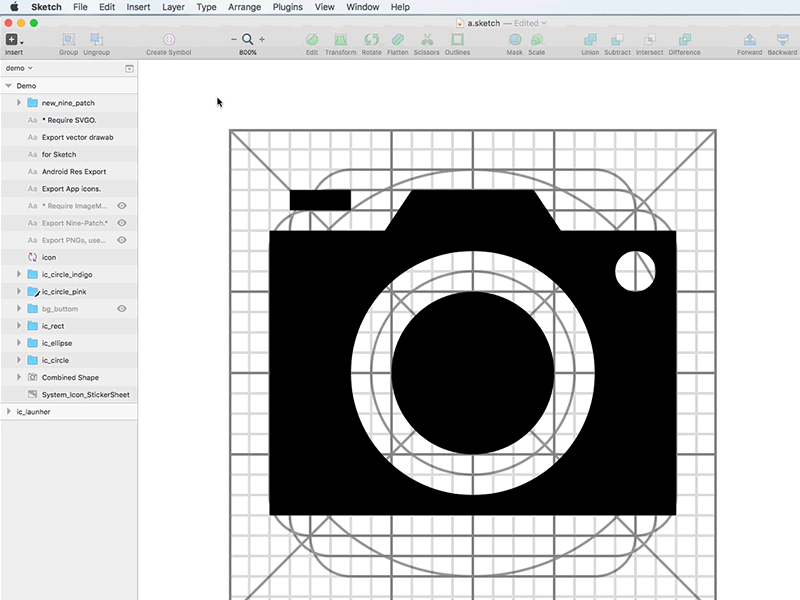Move layer Forward using toolbar icon
The width and height of the screenshot is (800, 600).
coord(749,40)
